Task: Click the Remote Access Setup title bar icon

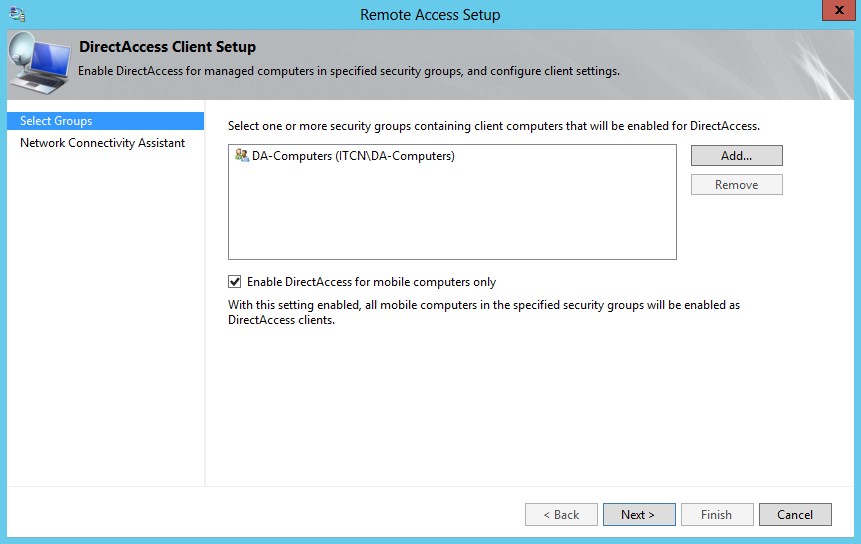Action: [17, 14]
